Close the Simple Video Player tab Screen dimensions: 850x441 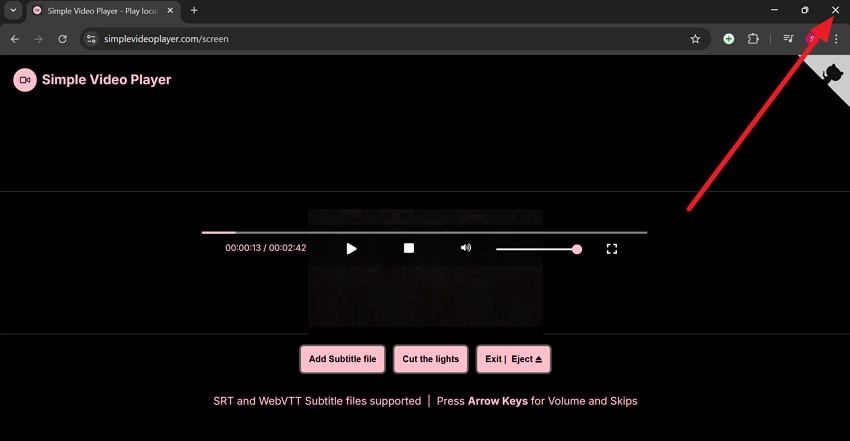(x=170, y=10)
